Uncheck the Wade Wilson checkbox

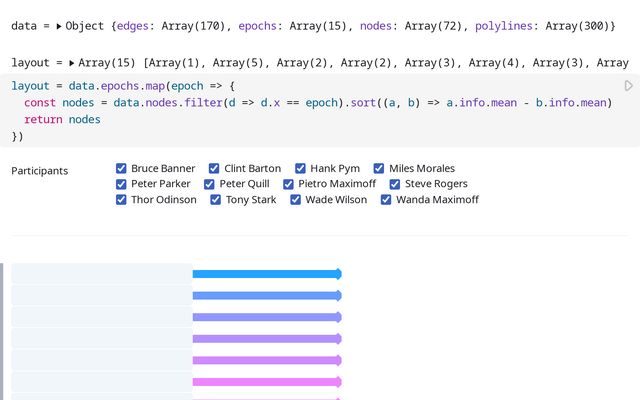tap(296, 200)
